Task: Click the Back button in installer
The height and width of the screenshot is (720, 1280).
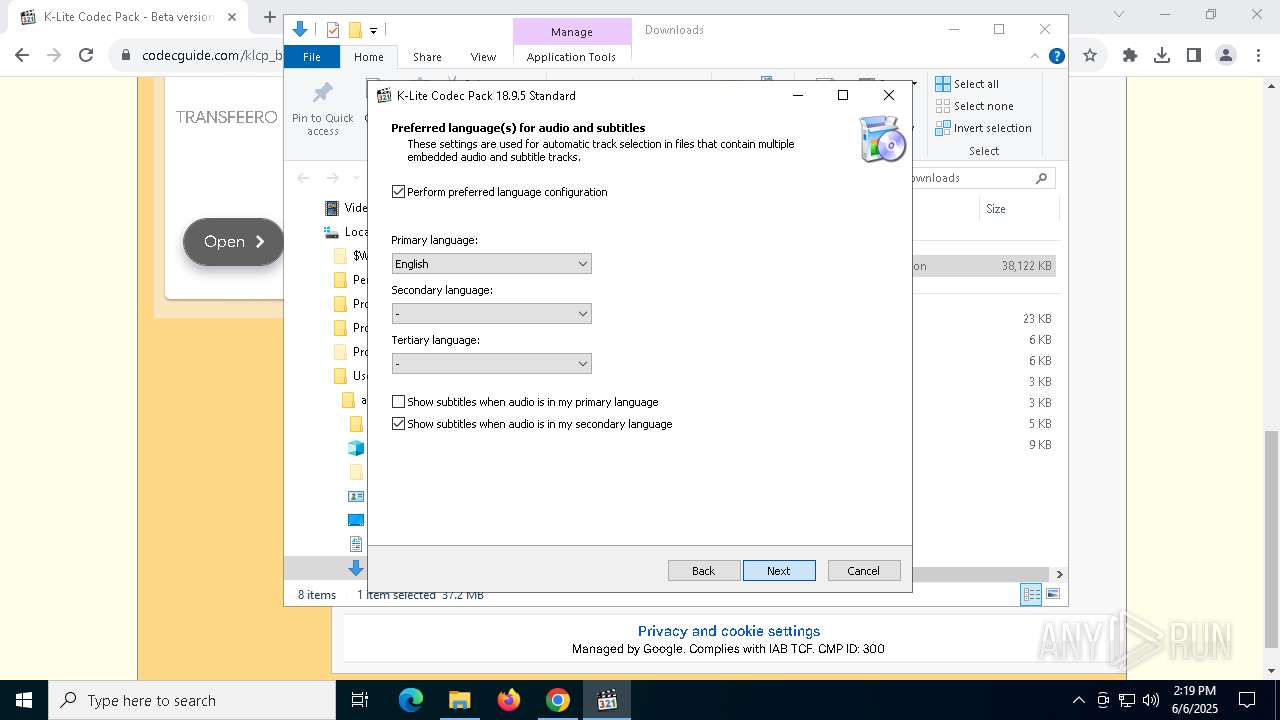Action: (x=704, y=571)
